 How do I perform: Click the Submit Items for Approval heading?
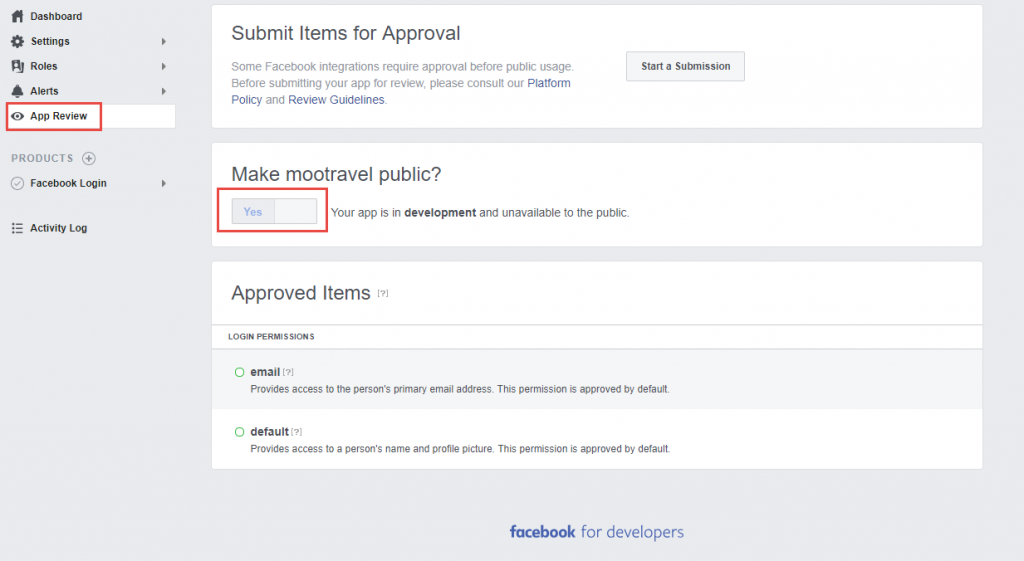pos(345,33)
